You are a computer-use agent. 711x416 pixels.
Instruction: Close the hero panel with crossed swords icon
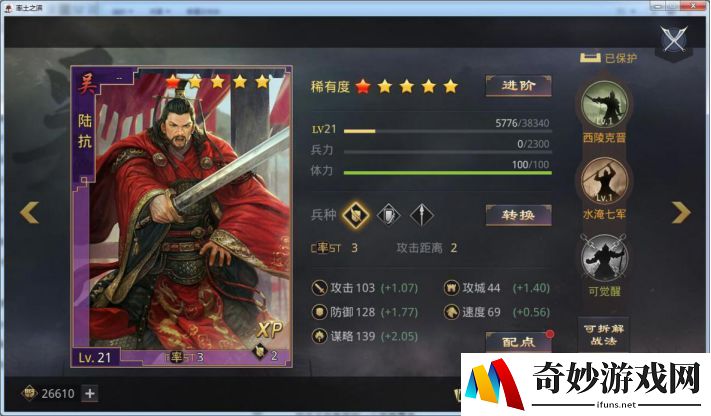pos(674,39)
